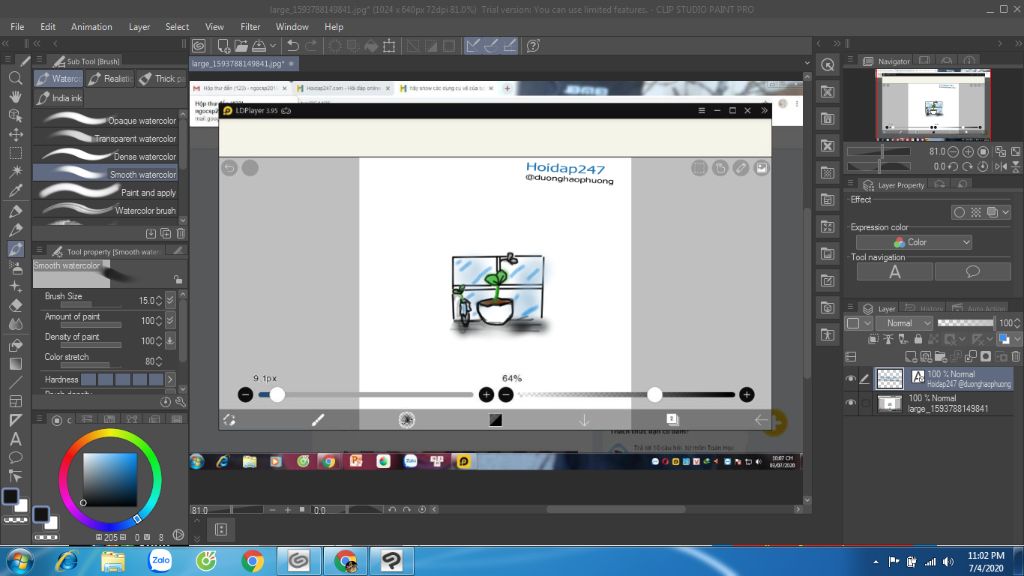Toggle Set as draft layer
Screen dimensions: 1024x576
pos(903,339)
